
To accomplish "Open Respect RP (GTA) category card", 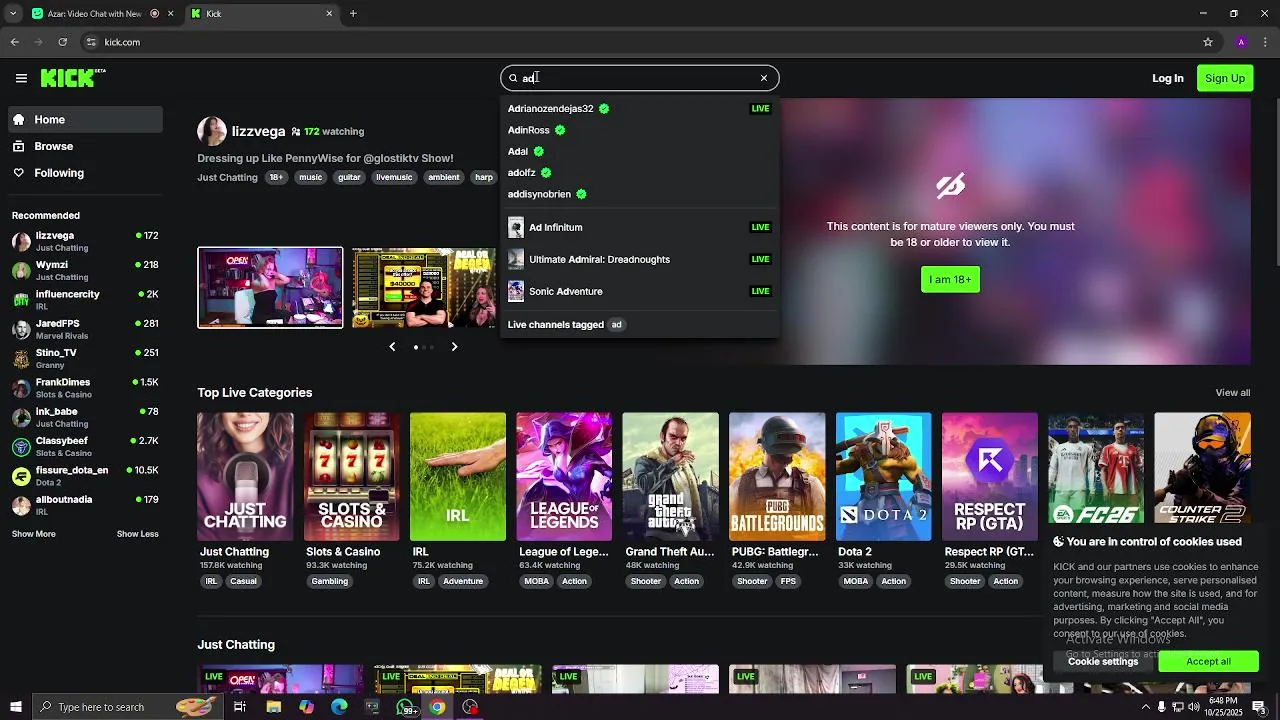I will (990, 476).
